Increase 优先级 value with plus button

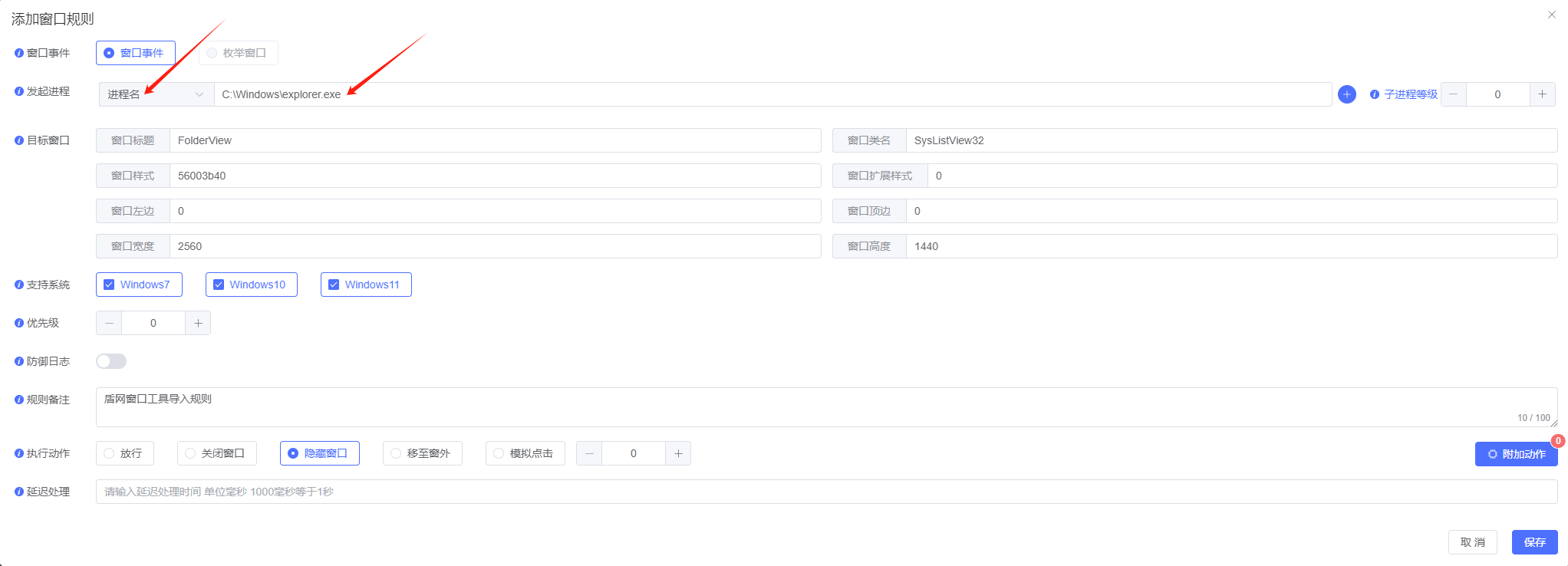[x=198, y=323]
